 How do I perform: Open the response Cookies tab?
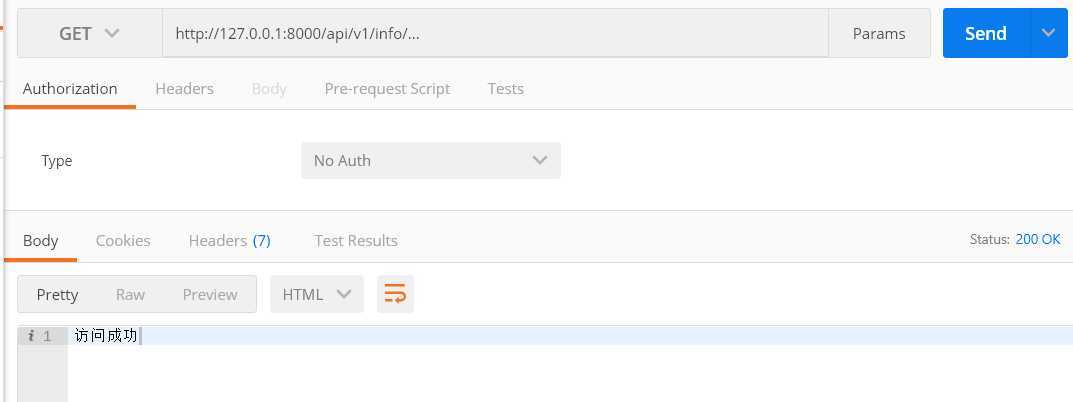123,240
